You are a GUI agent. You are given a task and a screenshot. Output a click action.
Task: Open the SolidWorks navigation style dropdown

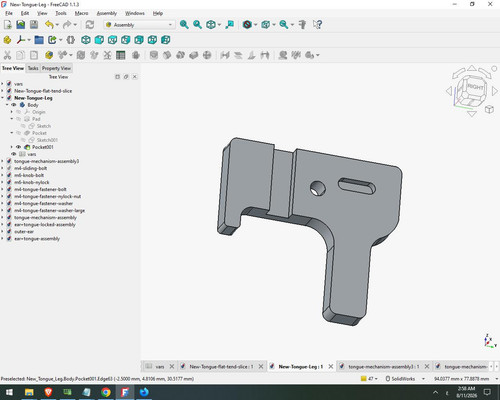coord(405,379)
